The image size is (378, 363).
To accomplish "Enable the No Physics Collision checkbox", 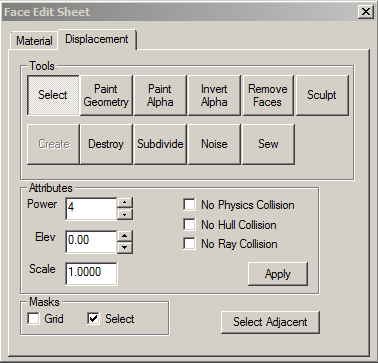I will 189,204.
